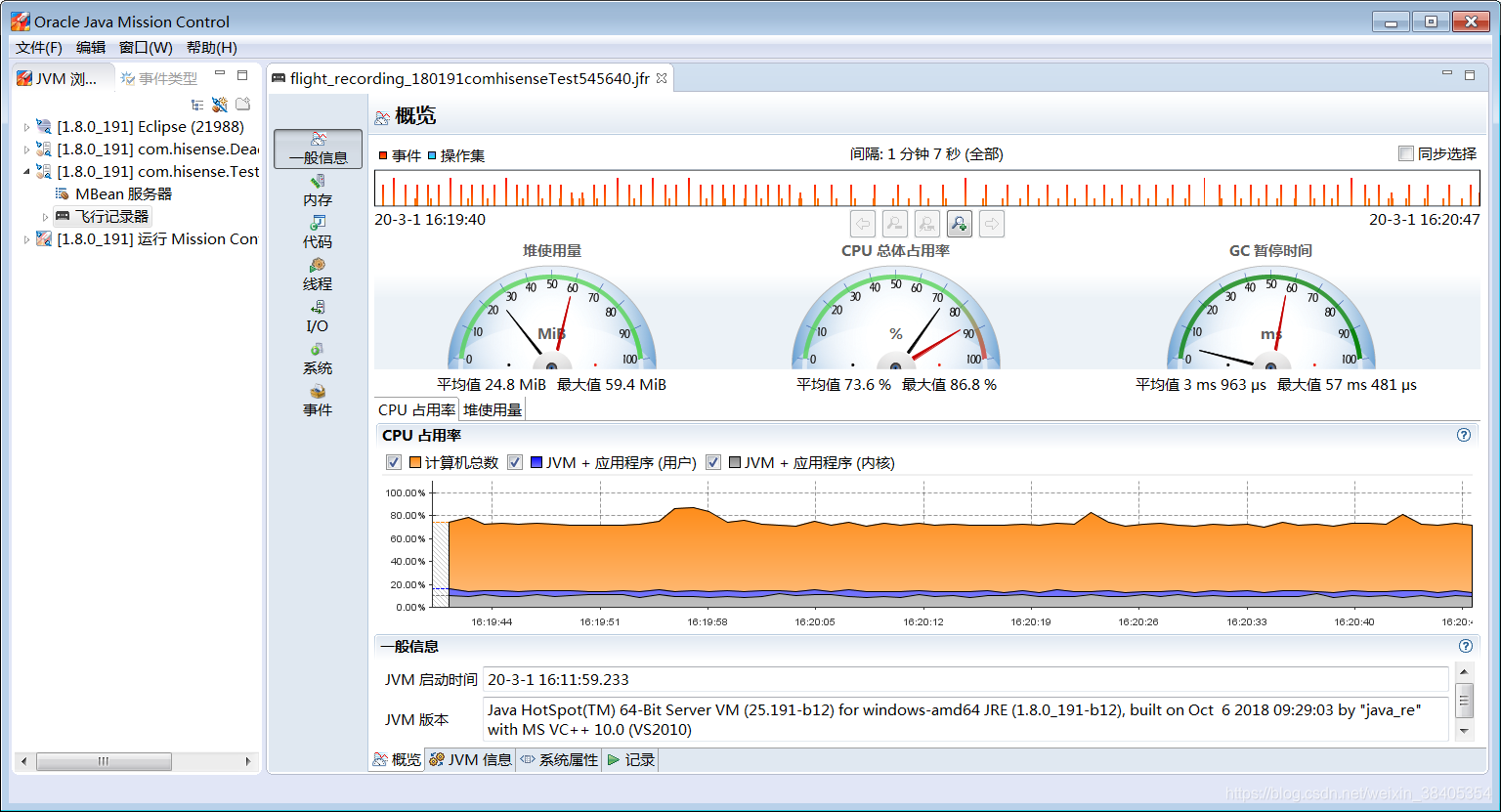Open the I/O tab group
Screen dimensions: 1501x812
[x=318, y=317]
